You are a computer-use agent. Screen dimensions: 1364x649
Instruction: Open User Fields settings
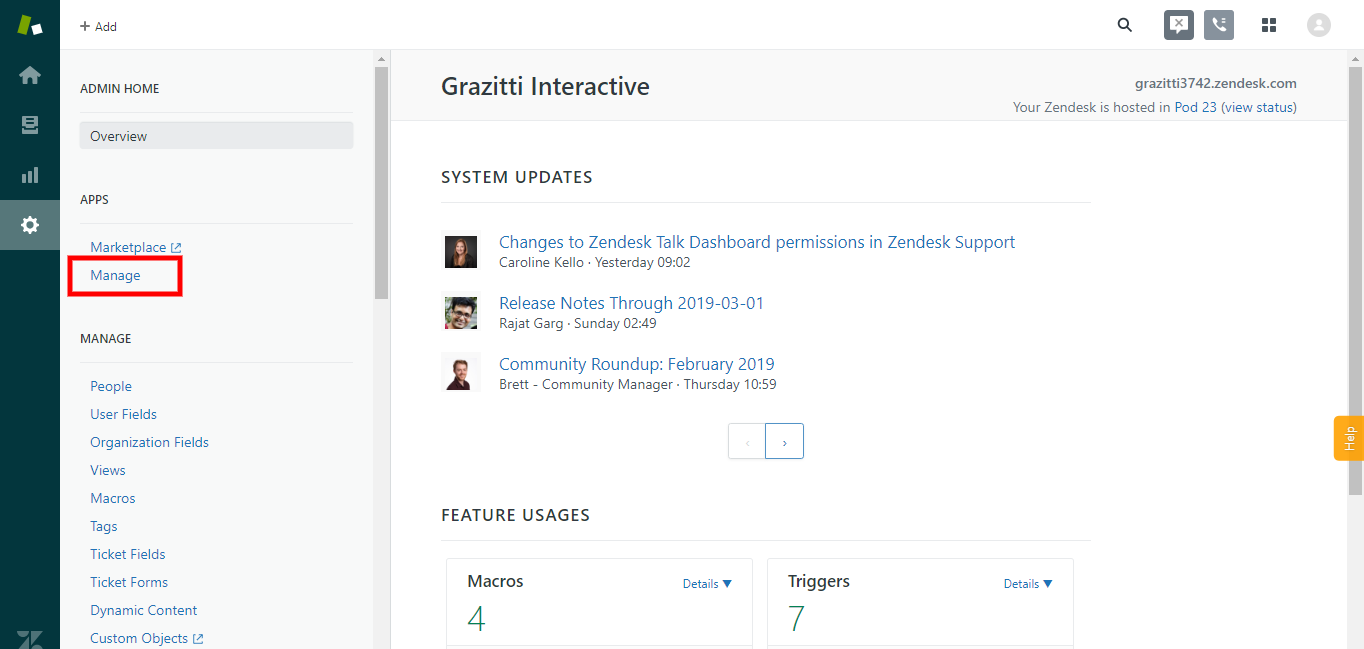pos(123,414)
